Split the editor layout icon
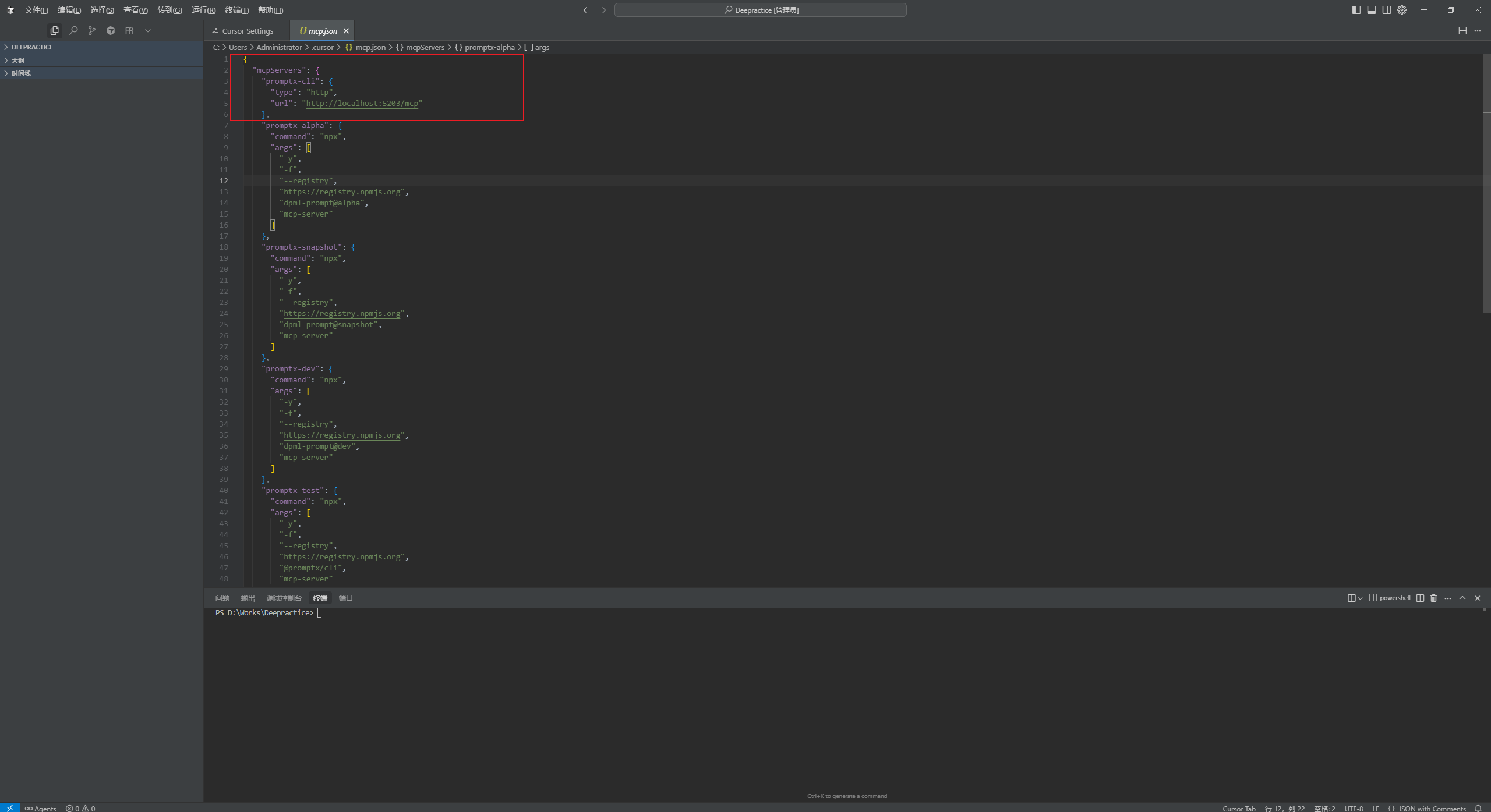 (1462, 31)
